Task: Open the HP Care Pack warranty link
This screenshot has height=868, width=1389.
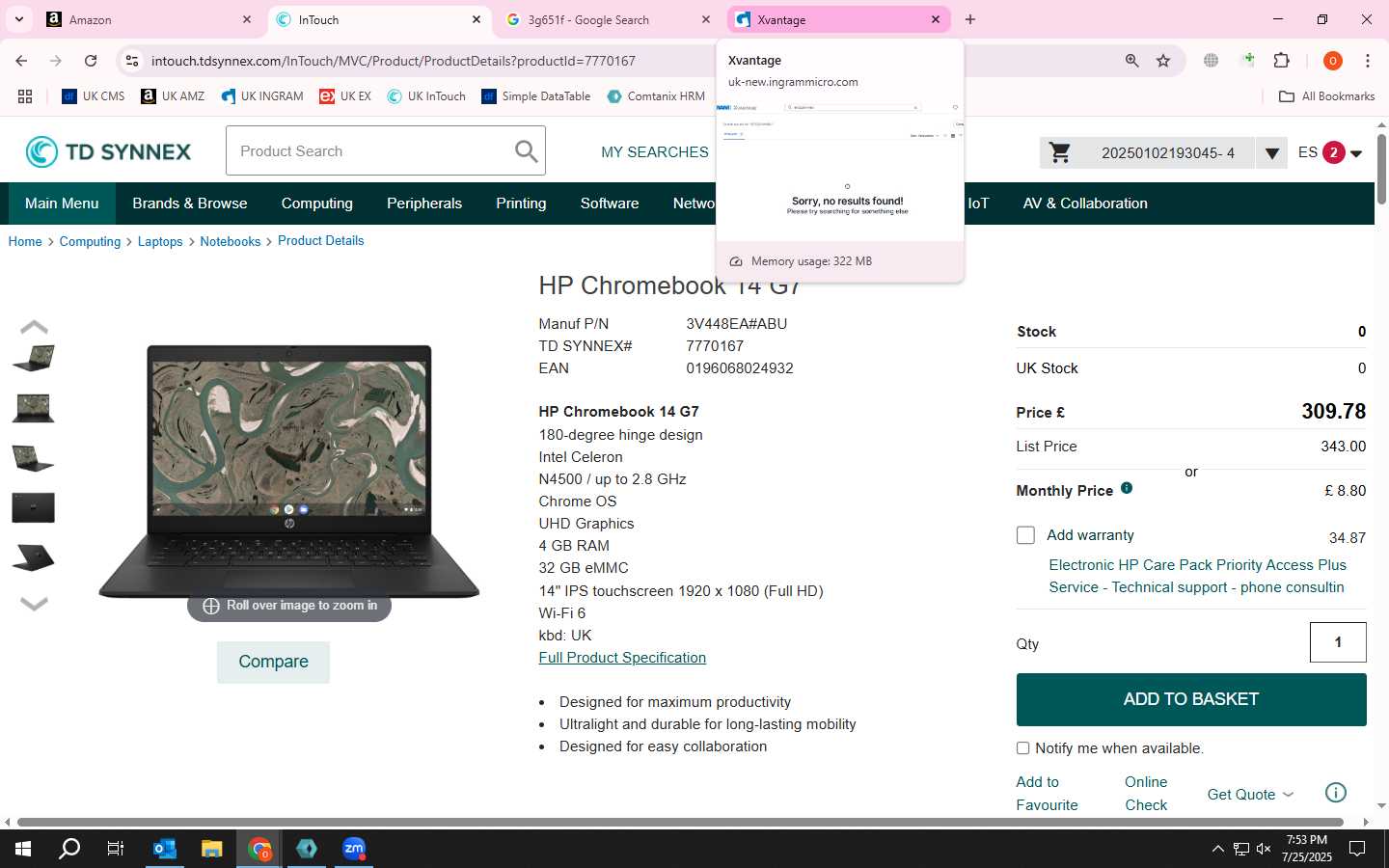Action: tap(1197, 576)
